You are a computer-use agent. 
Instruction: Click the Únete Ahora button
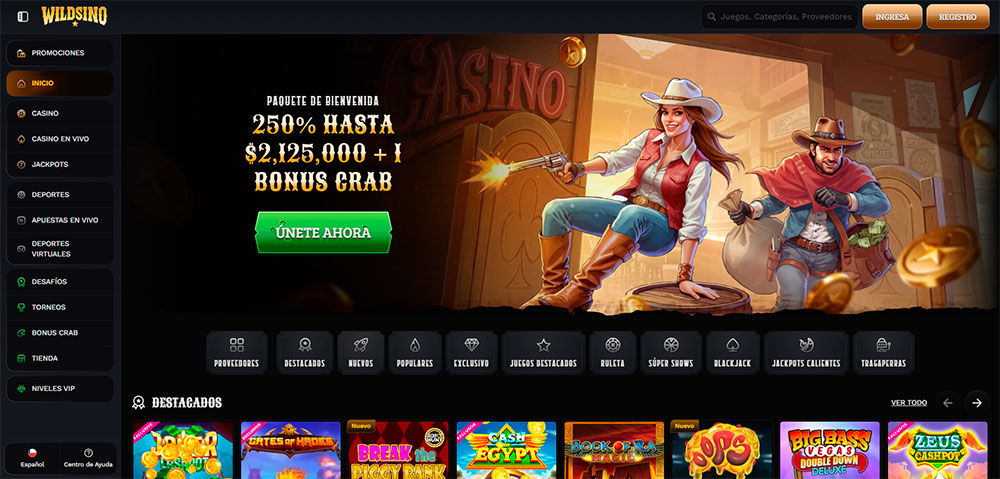[x=323, y=233]
